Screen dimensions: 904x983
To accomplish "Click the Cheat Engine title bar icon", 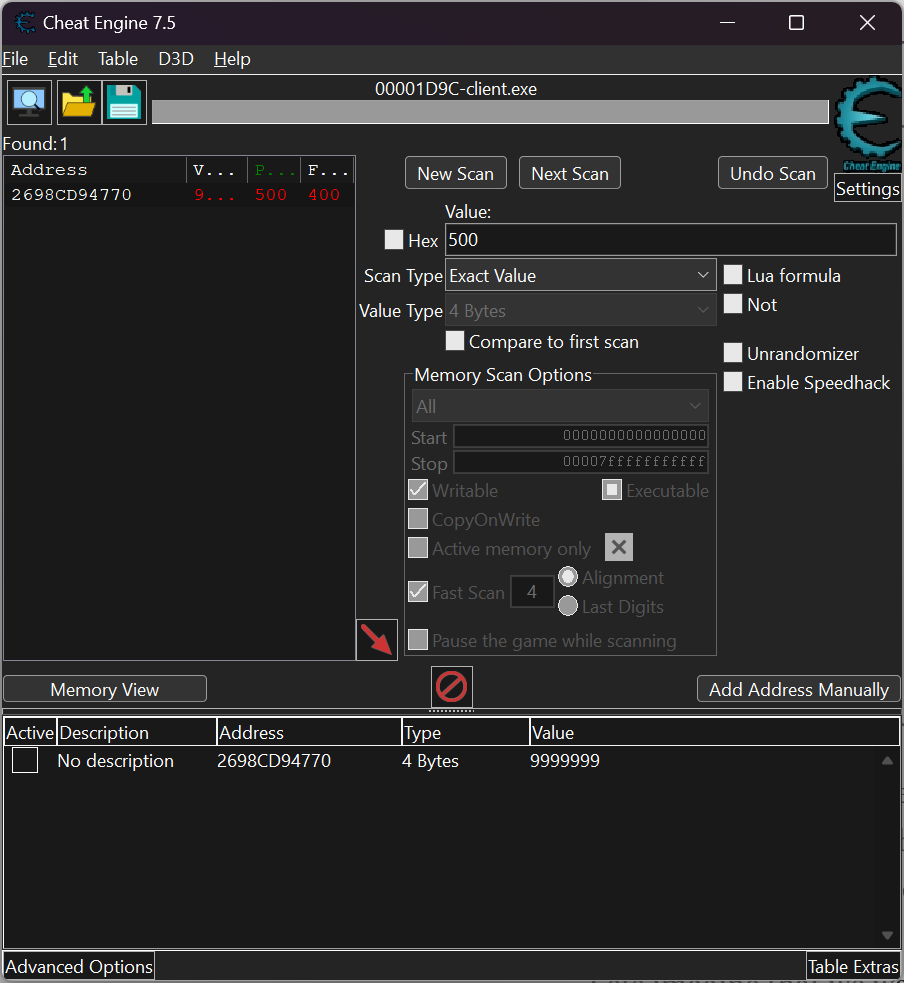I will 26,23.
